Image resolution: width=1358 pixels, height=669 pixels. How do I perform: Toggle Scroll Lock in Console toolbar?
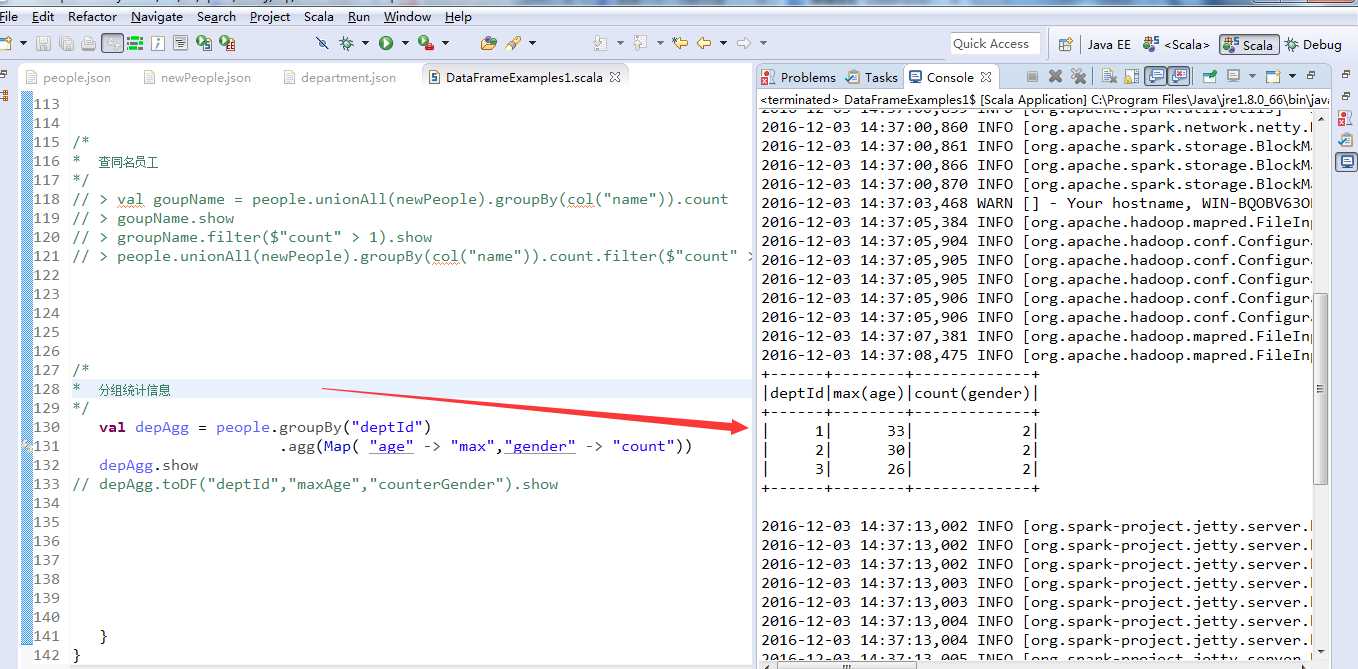1132,76
